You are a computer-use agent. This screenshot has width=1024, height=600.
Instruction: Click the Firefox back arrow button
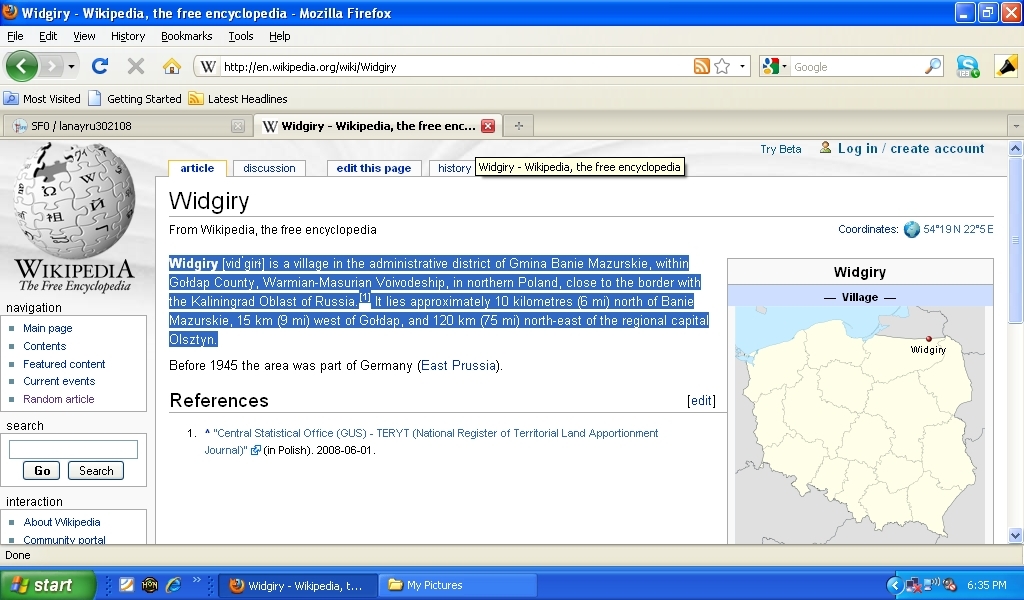tap(22, 66)
